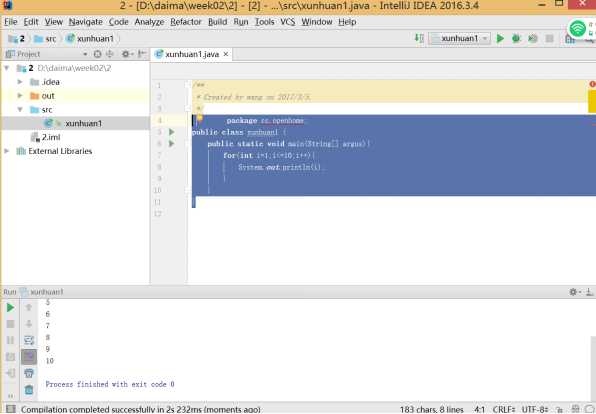Image resolution: width=596 pixels, height=414 pixels.
Task: Hide the Project tool window
Action: 142,54
